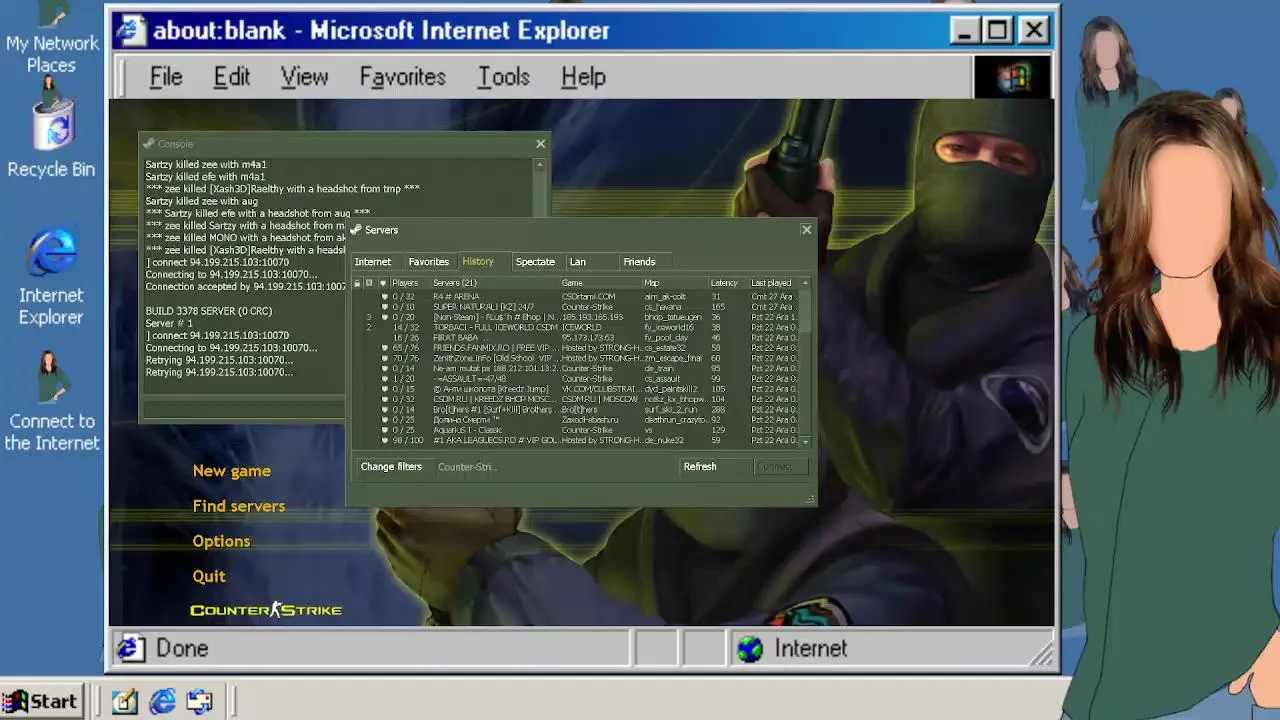1280x720 pixels.
Task: Open the My Network Places desktop icon
Action: 51,38
